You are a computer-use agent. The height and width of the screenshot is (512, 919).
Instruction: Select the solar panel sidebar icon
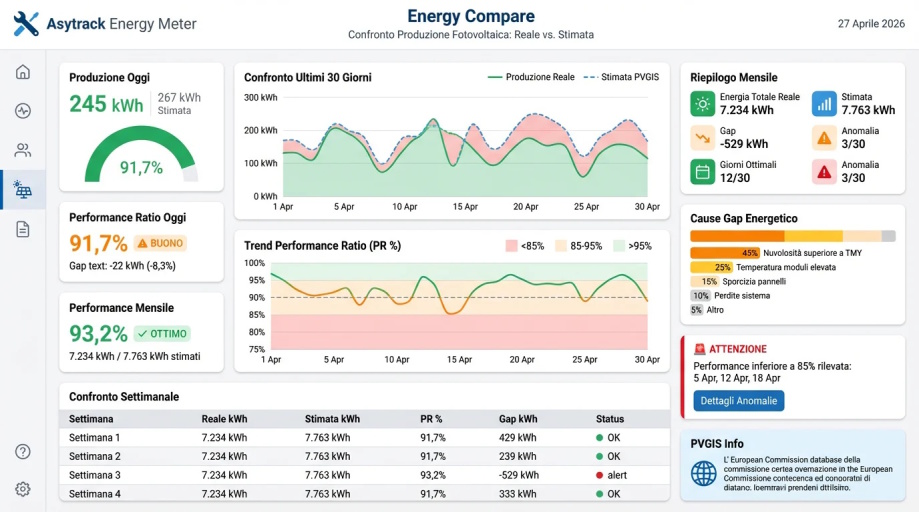23,190
